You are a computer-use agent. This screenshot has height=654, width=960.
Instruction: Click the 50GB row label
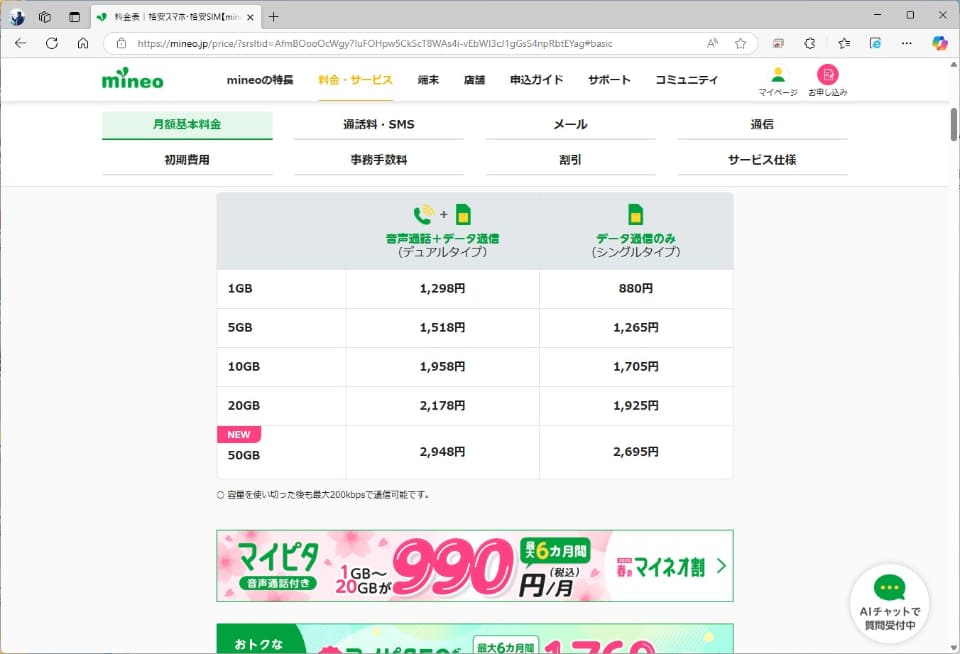(x=244, y=455)
